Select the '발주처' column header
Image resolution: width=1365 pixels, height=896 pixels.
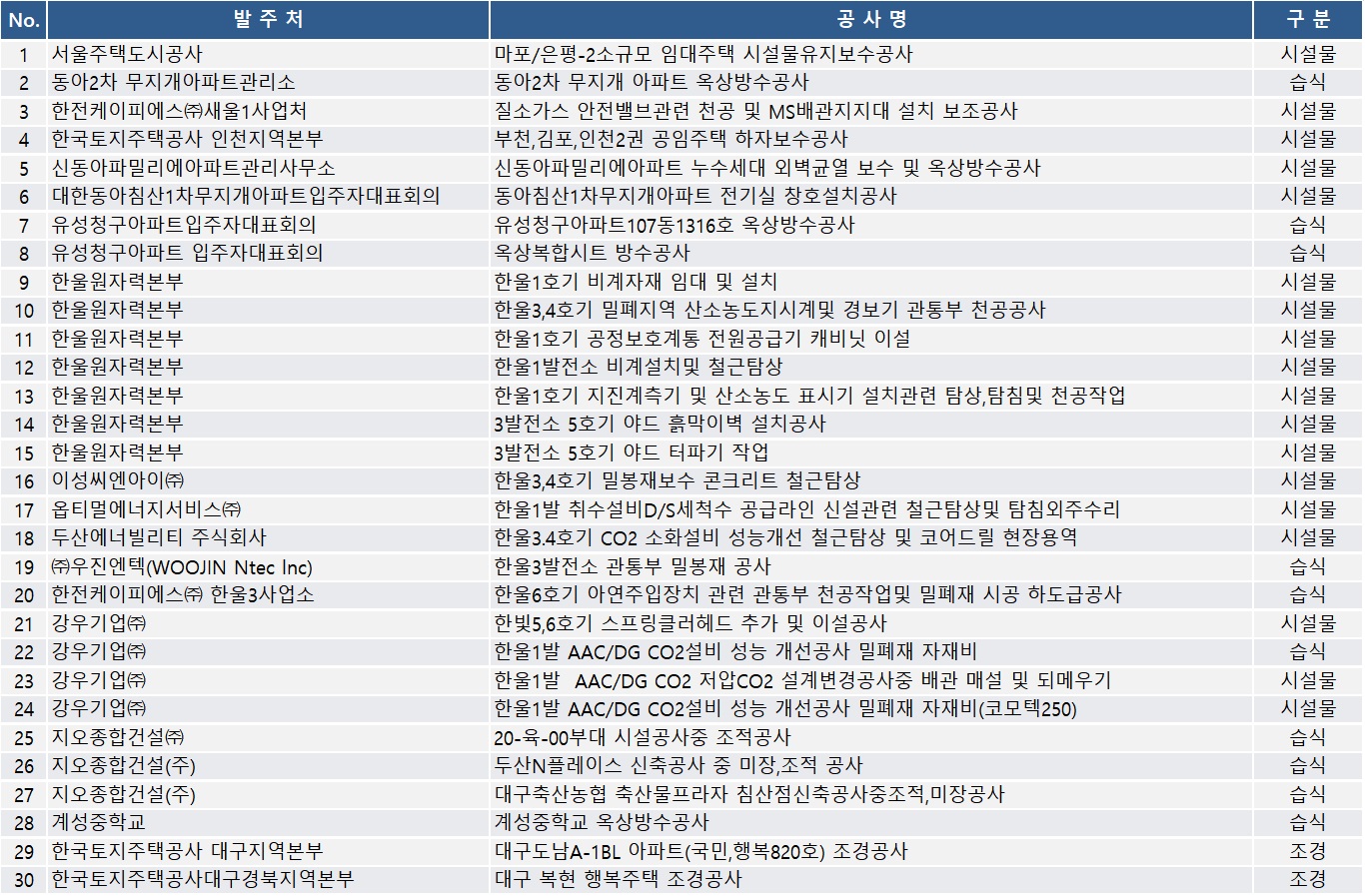268,20
